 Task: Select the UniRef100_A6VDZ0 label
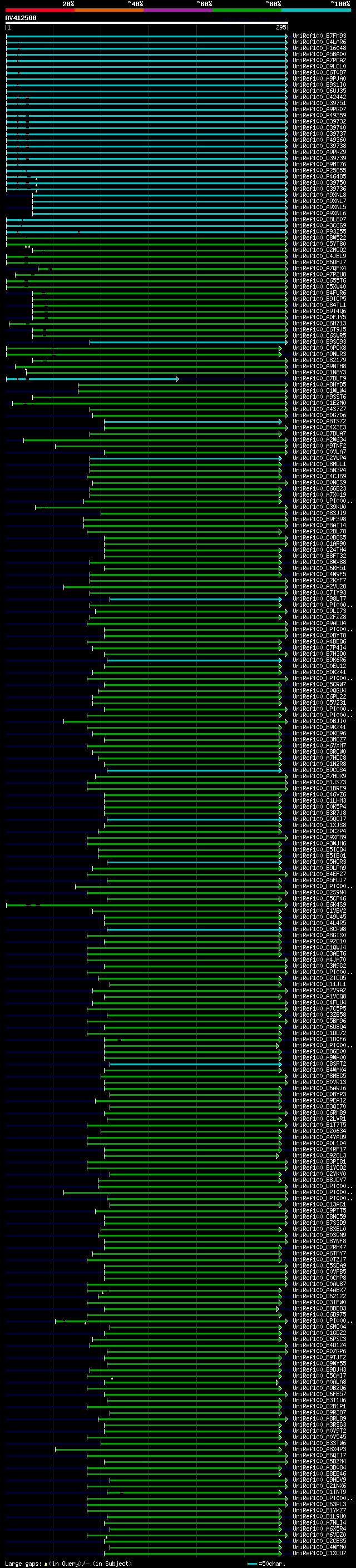(x=319, y=1535)
